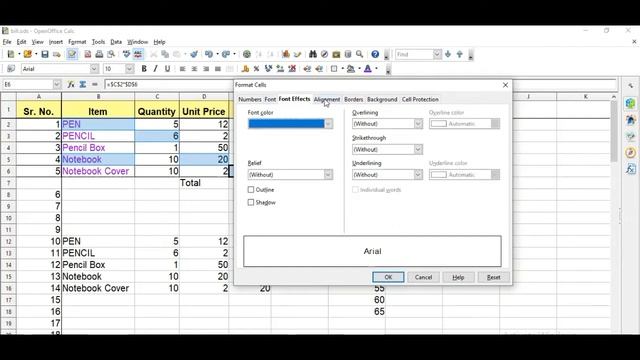The width and height of the screenshot is (640, 360).
Task: Open the Strikethrough dropdown
Action: tap(418, 149)
